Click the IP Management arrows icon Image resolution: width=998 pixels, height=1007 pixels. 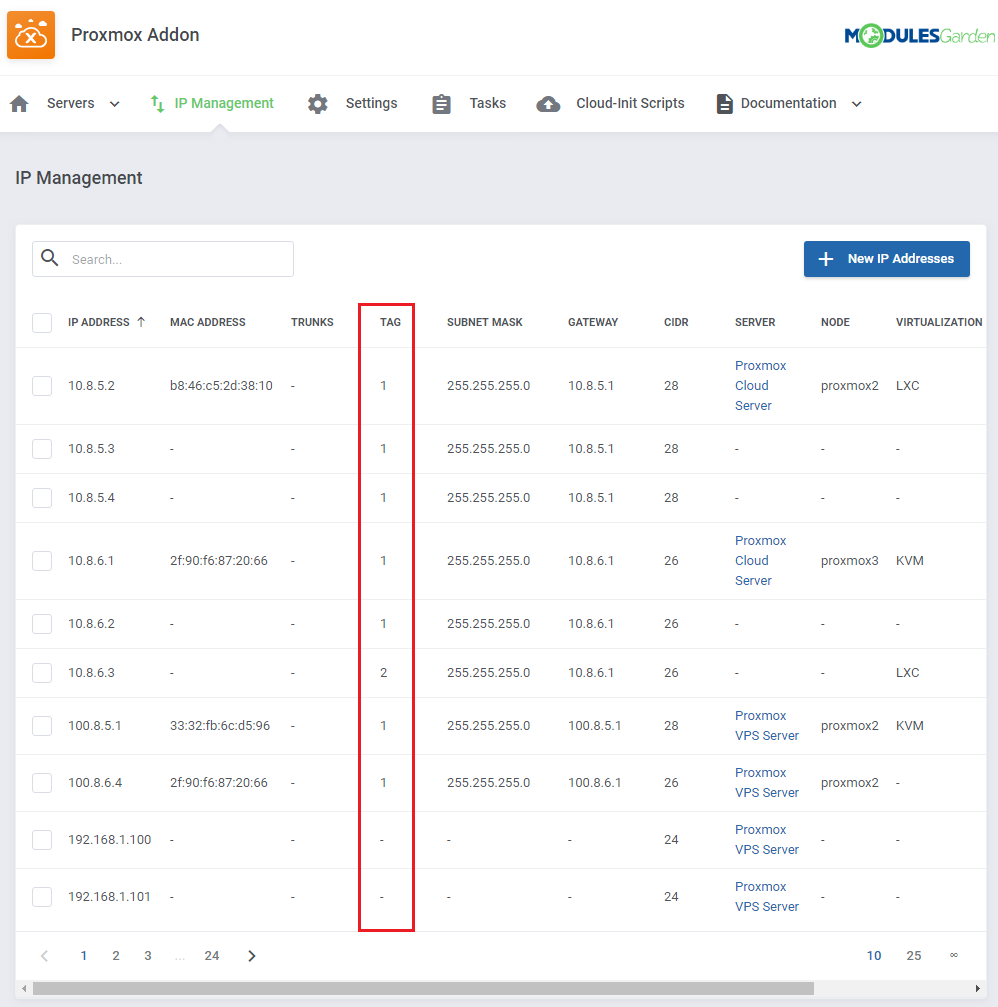pyautogui.click(x=157, y=103)
